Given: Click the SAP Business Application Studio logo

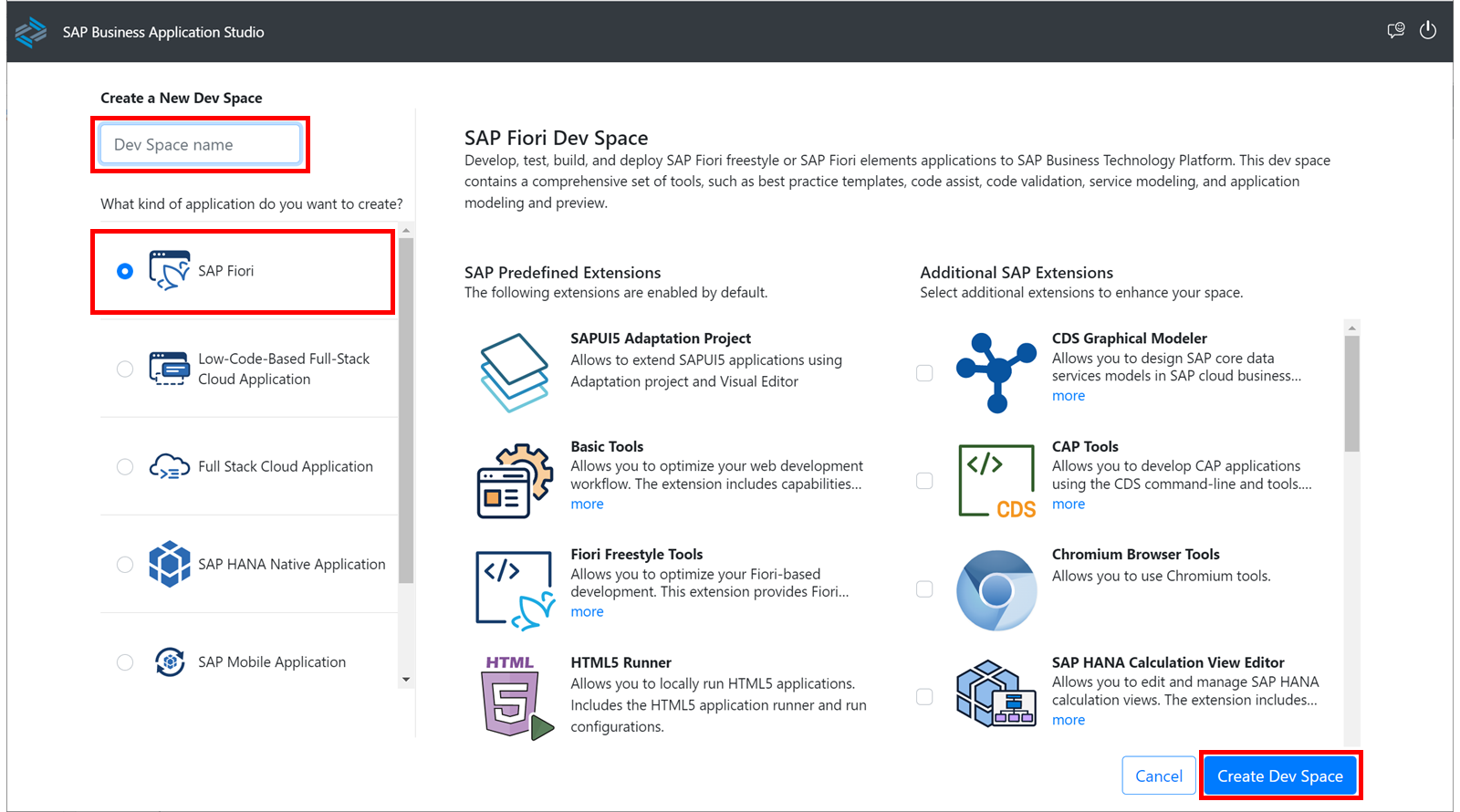Looking at the screenshot, I should (x=31, y=32).
